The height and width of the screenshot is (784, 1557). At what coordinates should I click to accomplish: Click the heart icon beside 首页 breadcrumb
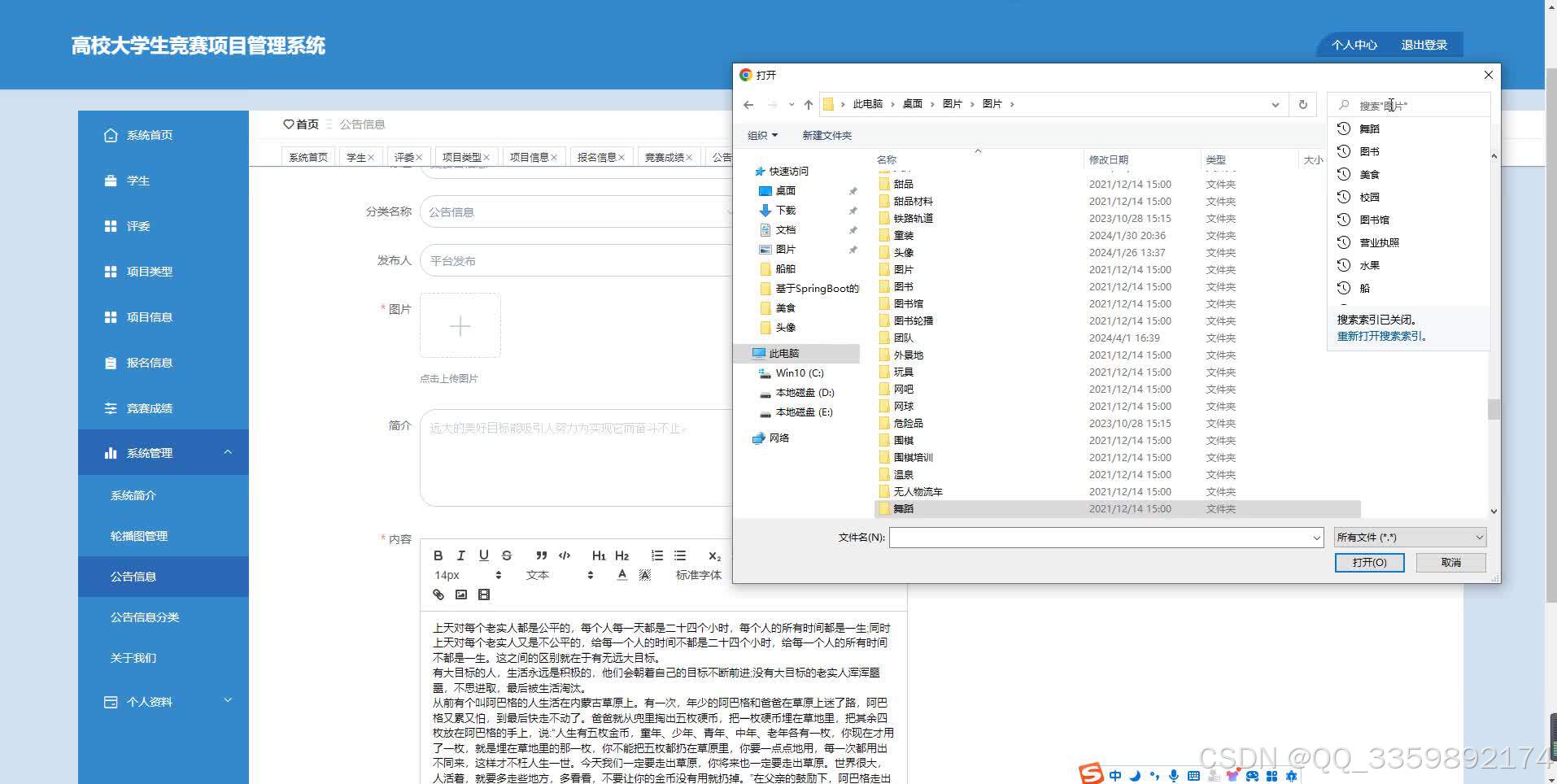[288, 124]
